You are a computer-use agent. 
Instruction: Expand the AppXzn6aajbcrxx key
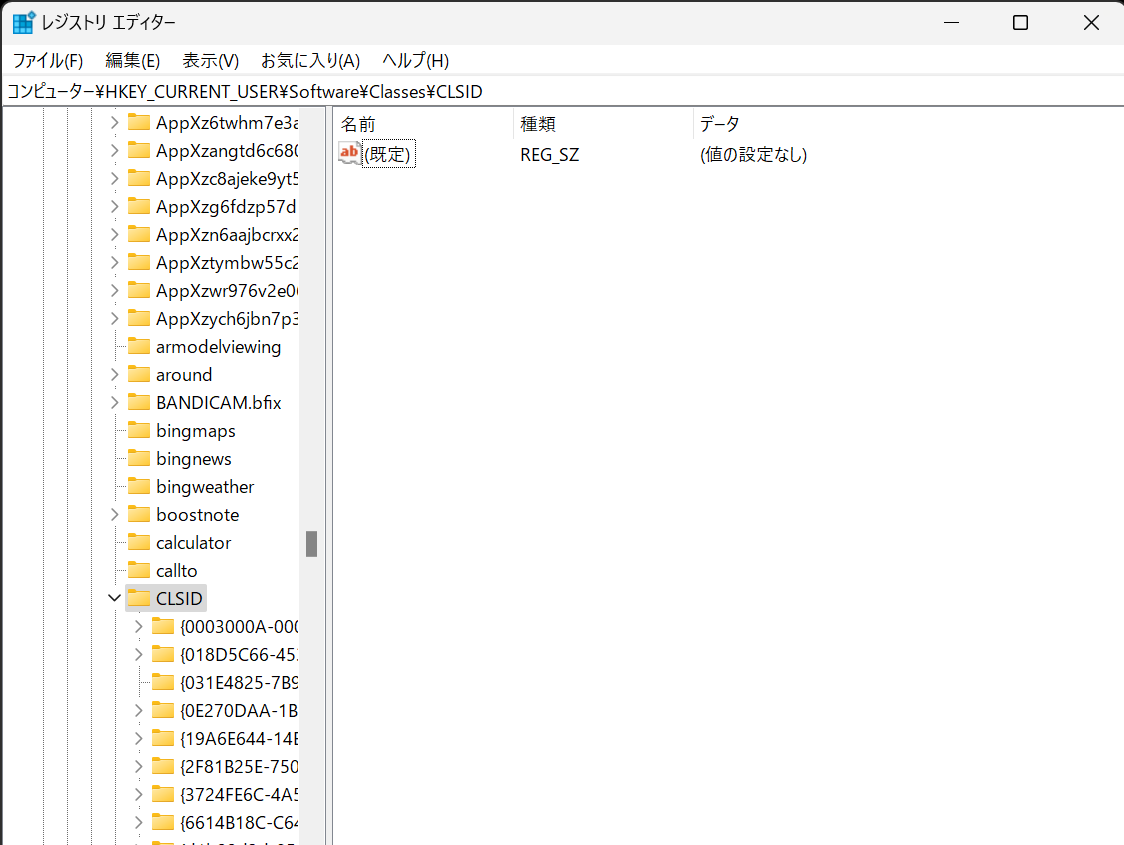click(x=115, y=234)
